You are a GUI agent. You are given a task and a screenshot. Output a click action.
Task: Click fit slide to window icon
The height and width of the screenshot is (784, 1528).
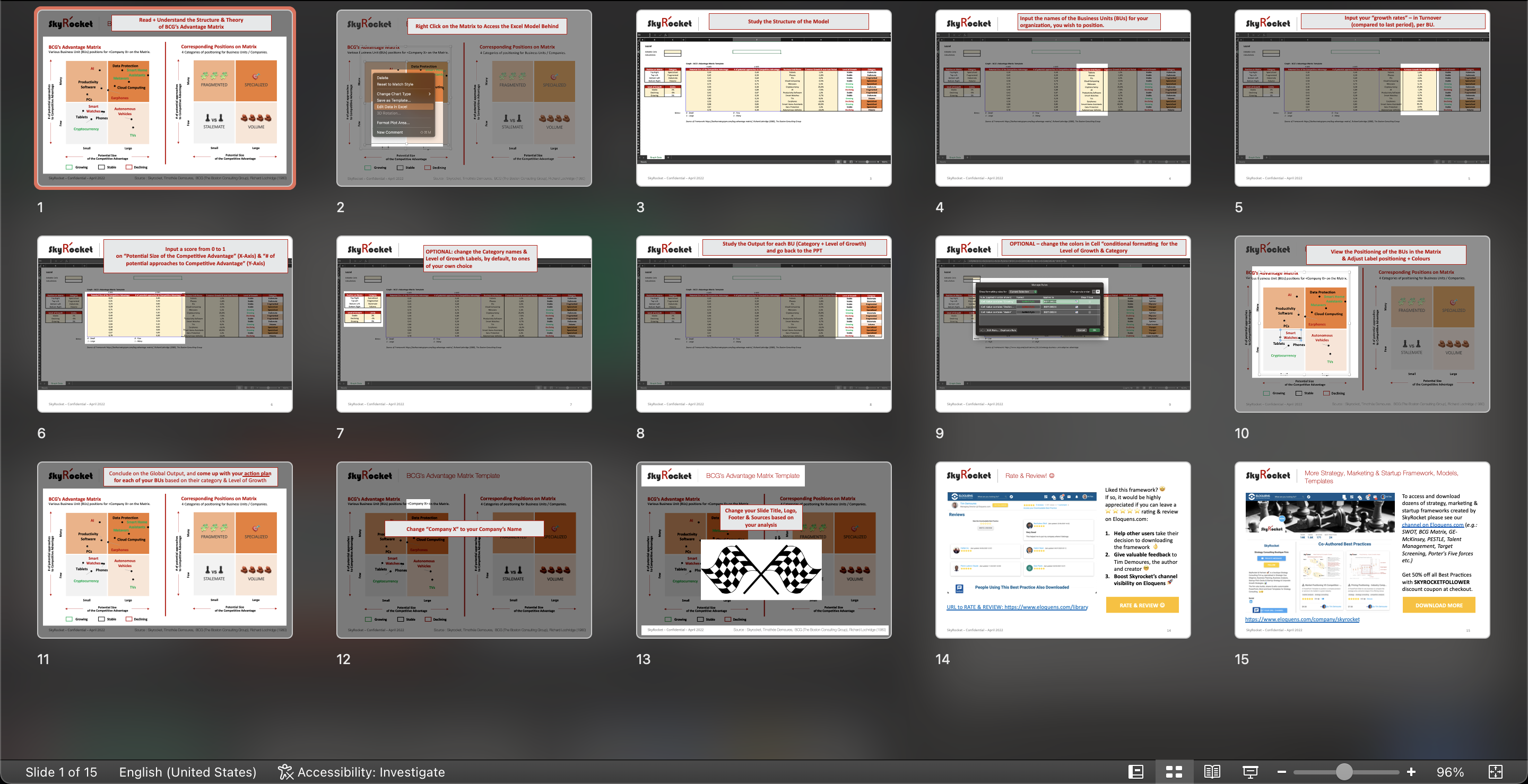[x=1496, y=772]
